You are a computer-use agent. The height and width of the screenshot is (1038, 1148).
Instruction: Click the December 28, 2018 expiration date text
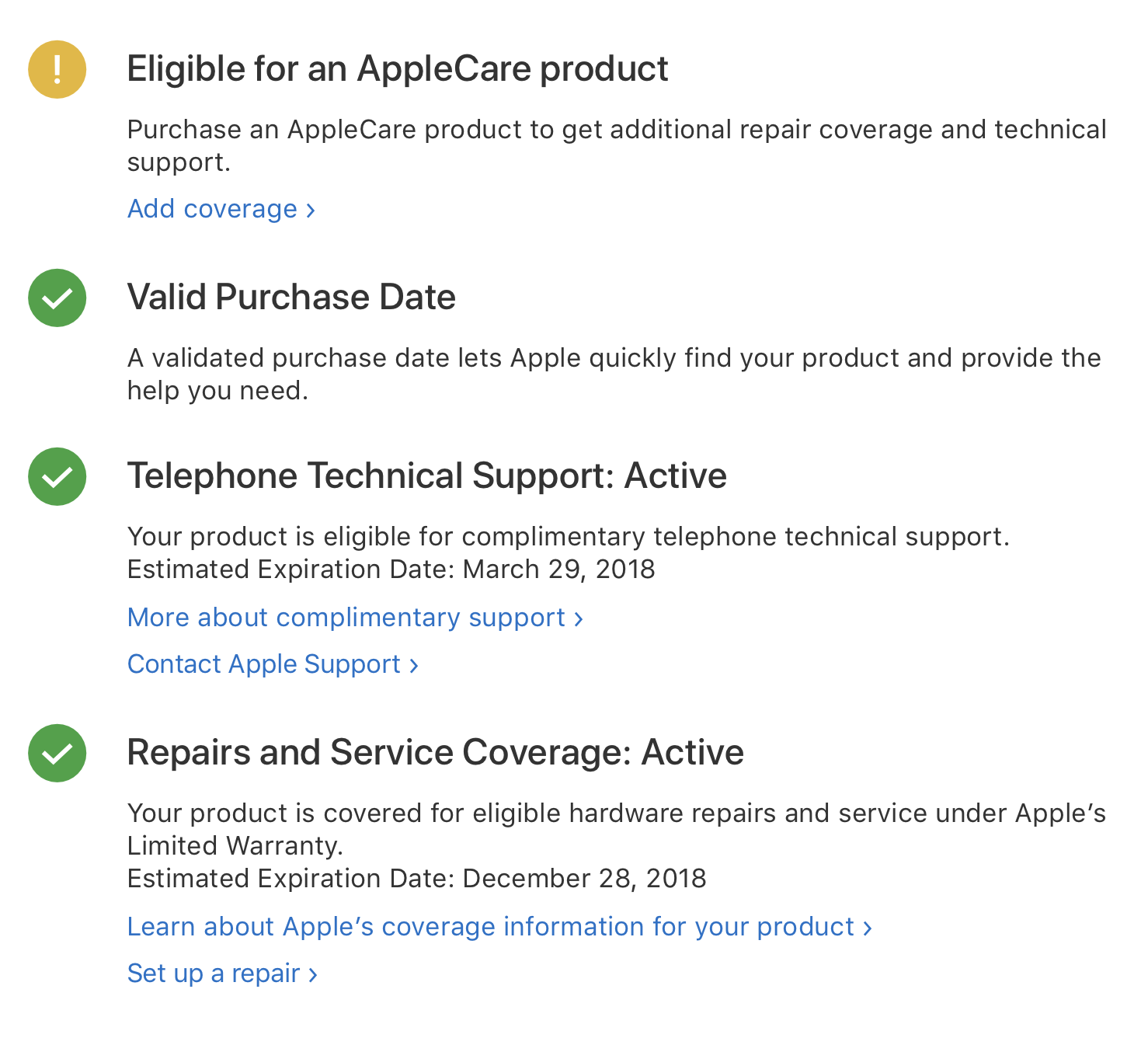point(584,879)
